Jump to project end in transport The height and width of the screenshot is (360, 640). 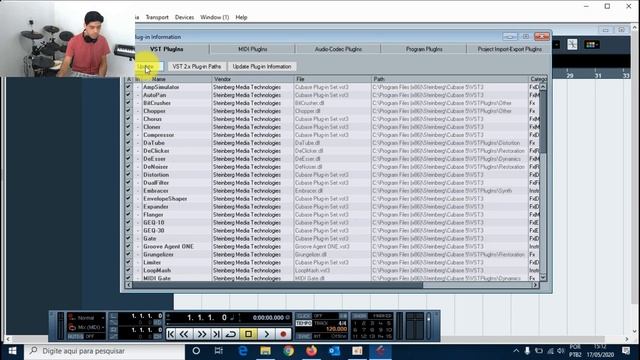216,334
